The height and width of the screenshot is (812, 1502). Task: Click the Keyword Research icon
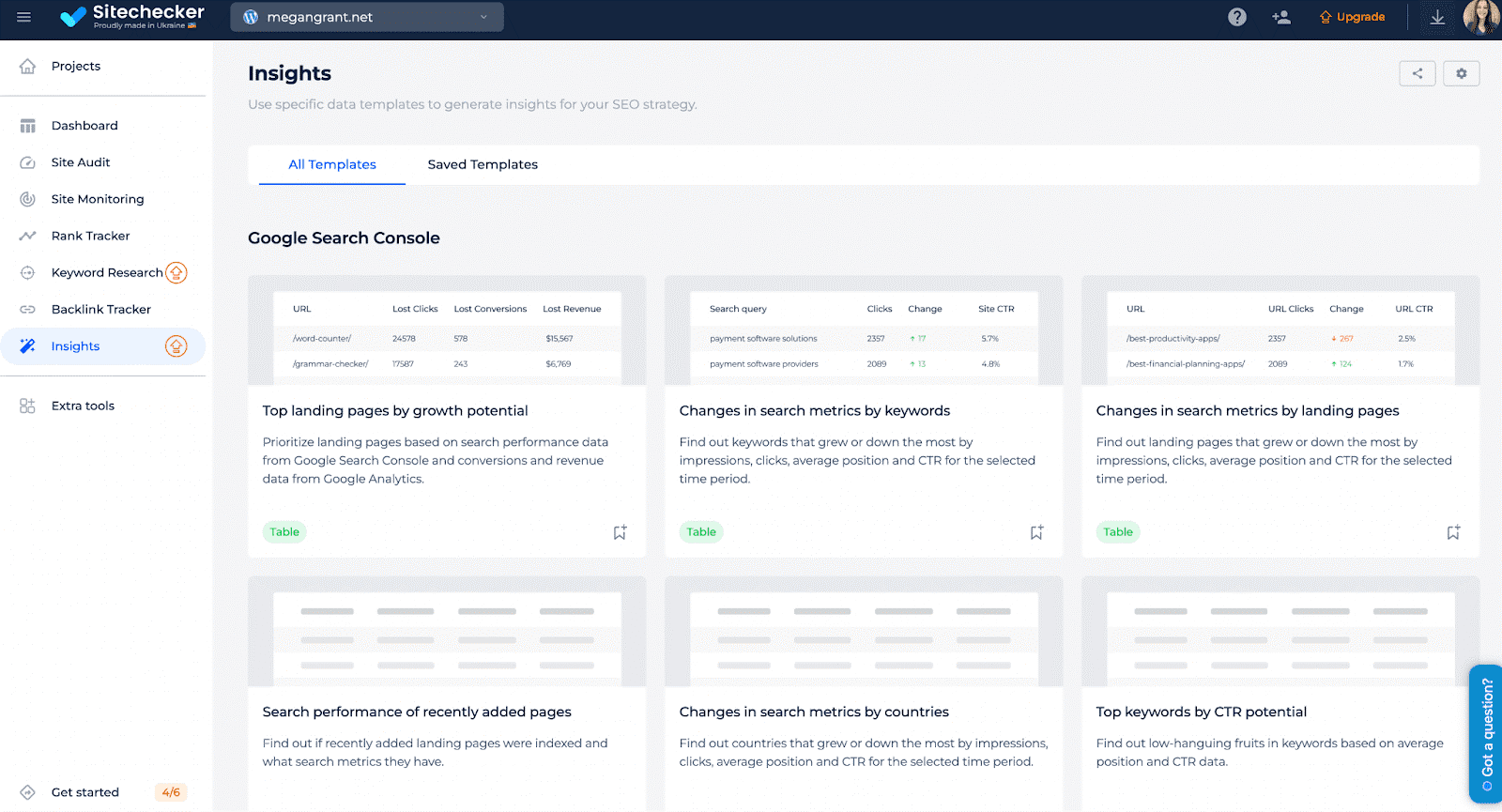pyautogui.click(x=27, y=272)
